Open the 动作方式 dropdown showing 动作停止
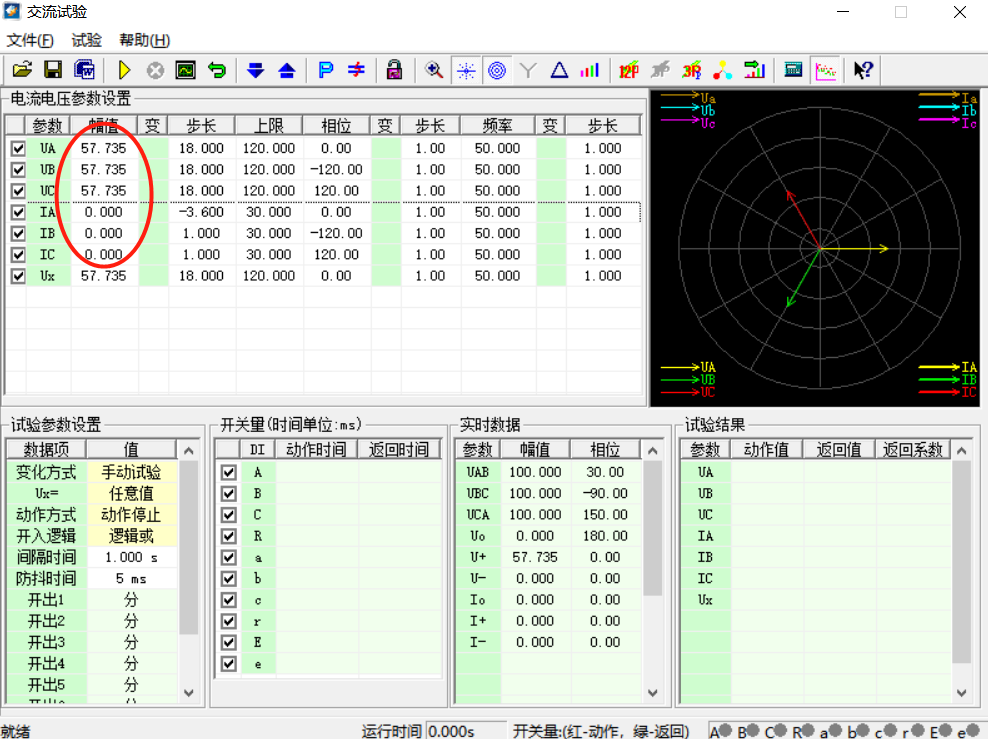 click(x=131, y=515)
